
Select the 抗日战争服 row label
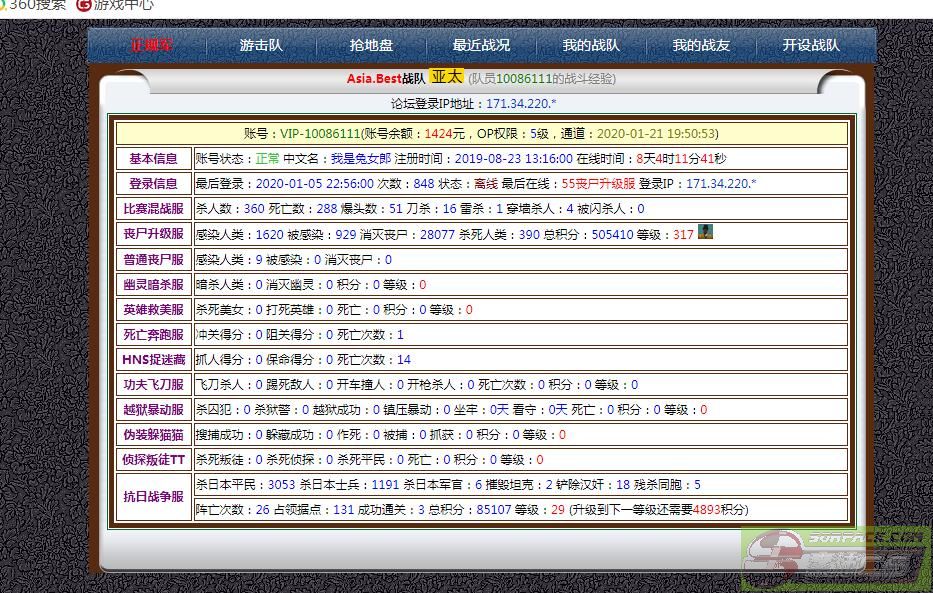click(x=153, y=497)
